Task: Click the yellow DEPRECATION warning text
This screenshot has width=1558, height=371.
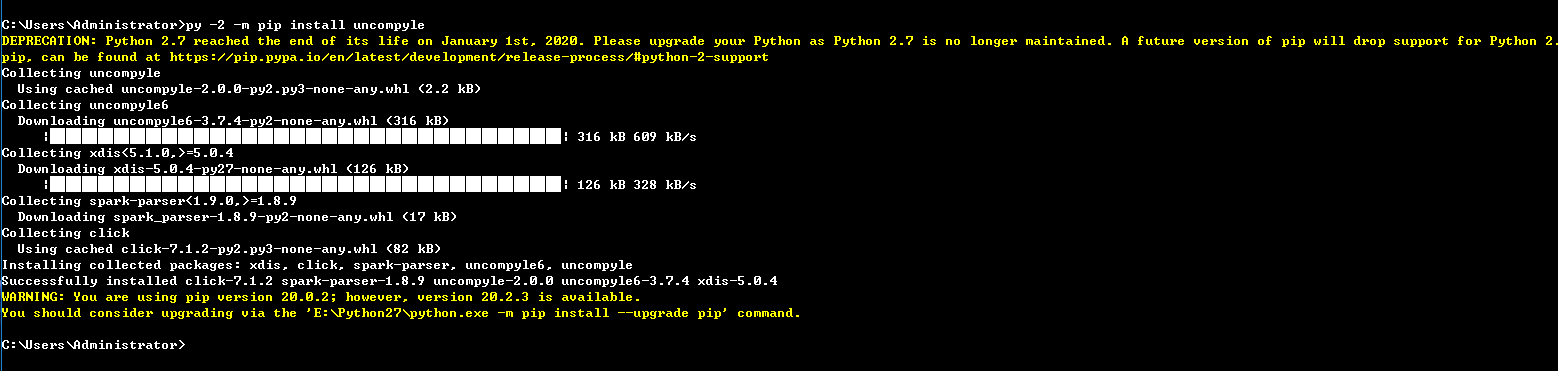Action: pyautogui.click(x=779, y=41)
